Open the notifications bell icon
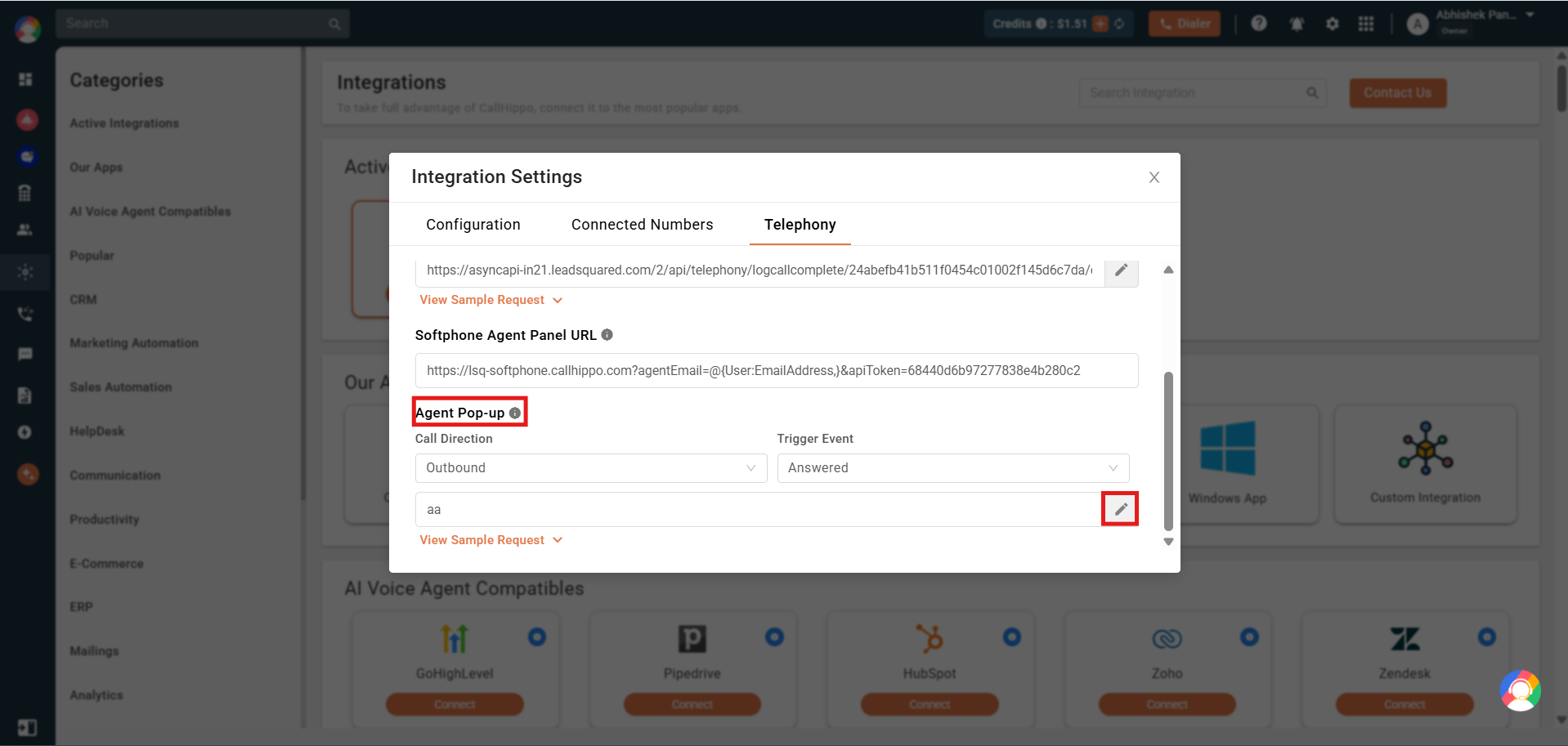 pyautogui.click(x=1297, y=24)
